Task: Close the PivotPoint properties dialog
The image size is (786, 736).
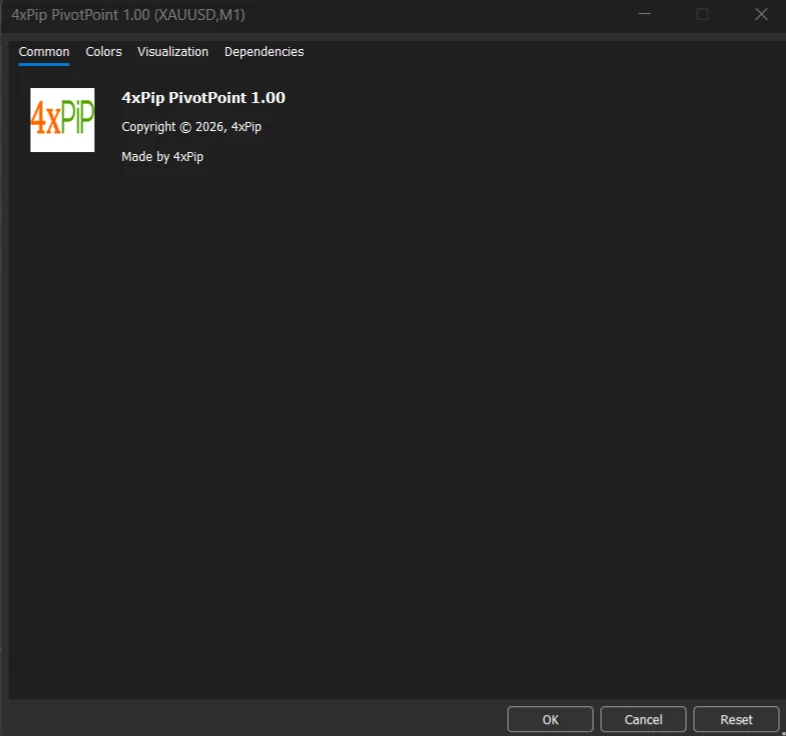Action: pyautogui.click(x=761, y=14)
